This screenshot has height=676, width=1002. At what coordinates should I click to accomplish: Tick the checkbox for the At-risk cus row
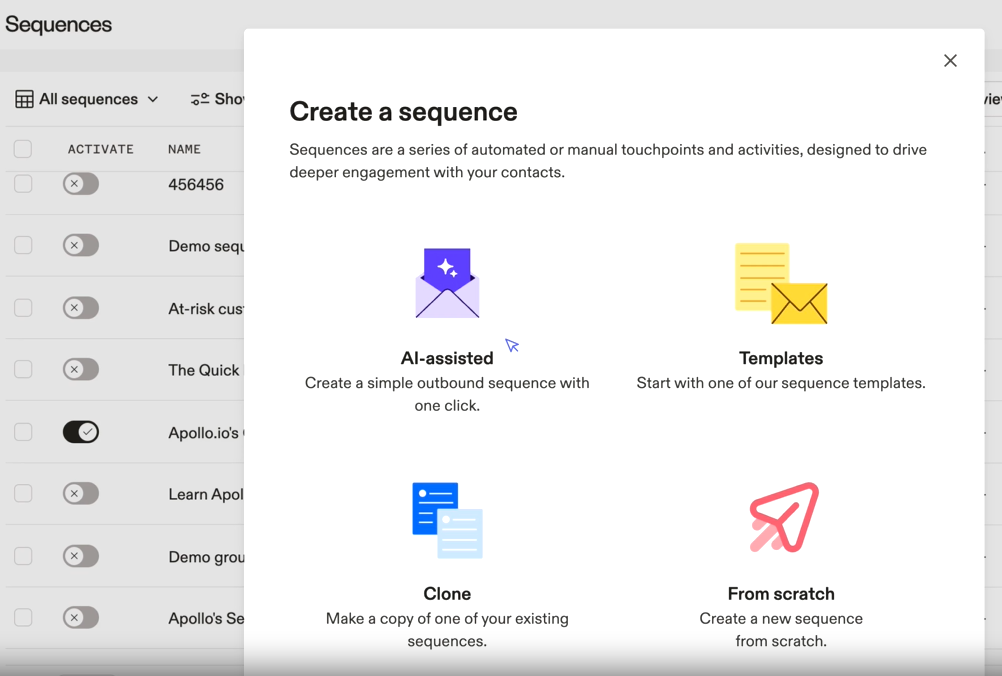pos(23,308)
